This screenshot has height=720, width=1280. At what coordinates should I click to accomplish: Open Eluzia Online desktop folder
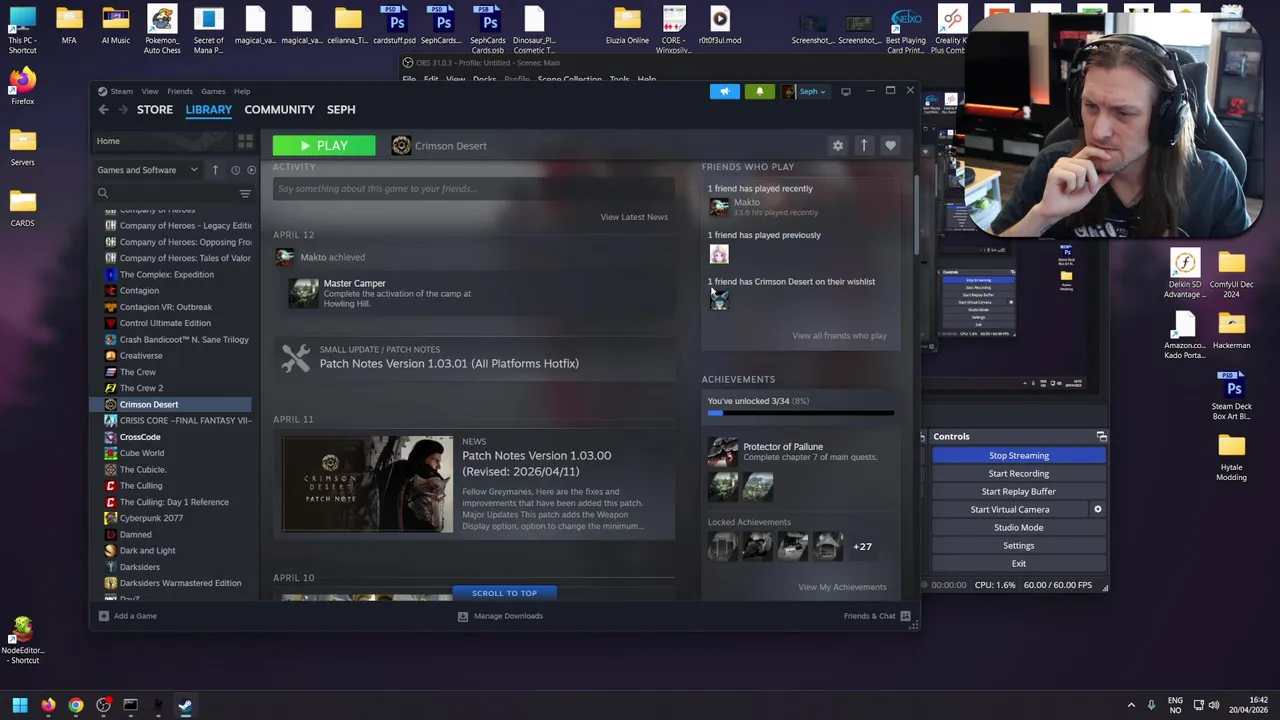(627, 26)
